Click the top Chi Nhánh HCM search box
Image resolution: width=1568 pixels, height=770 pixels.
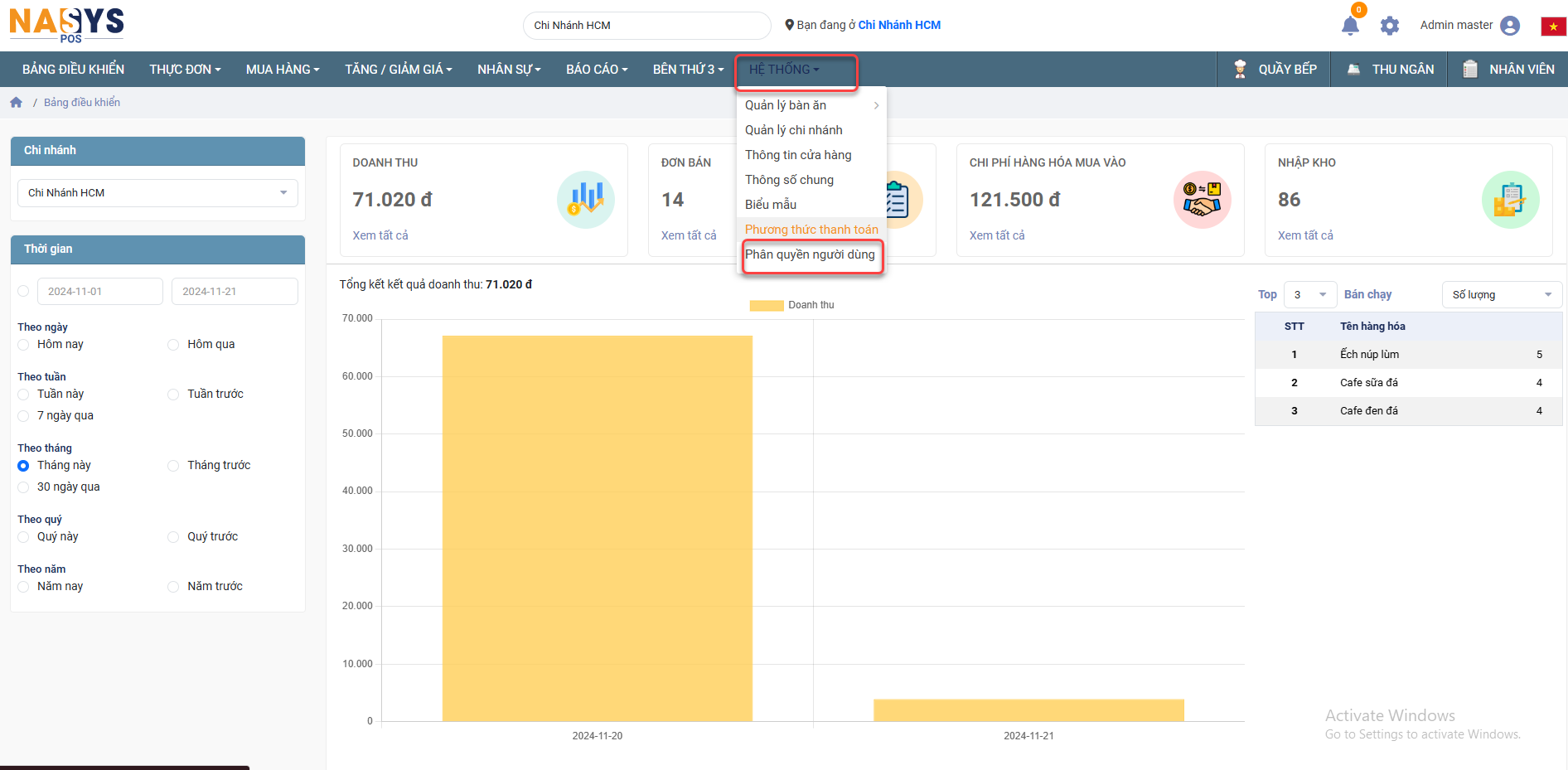pyautogui.click(x=647, y=26)
